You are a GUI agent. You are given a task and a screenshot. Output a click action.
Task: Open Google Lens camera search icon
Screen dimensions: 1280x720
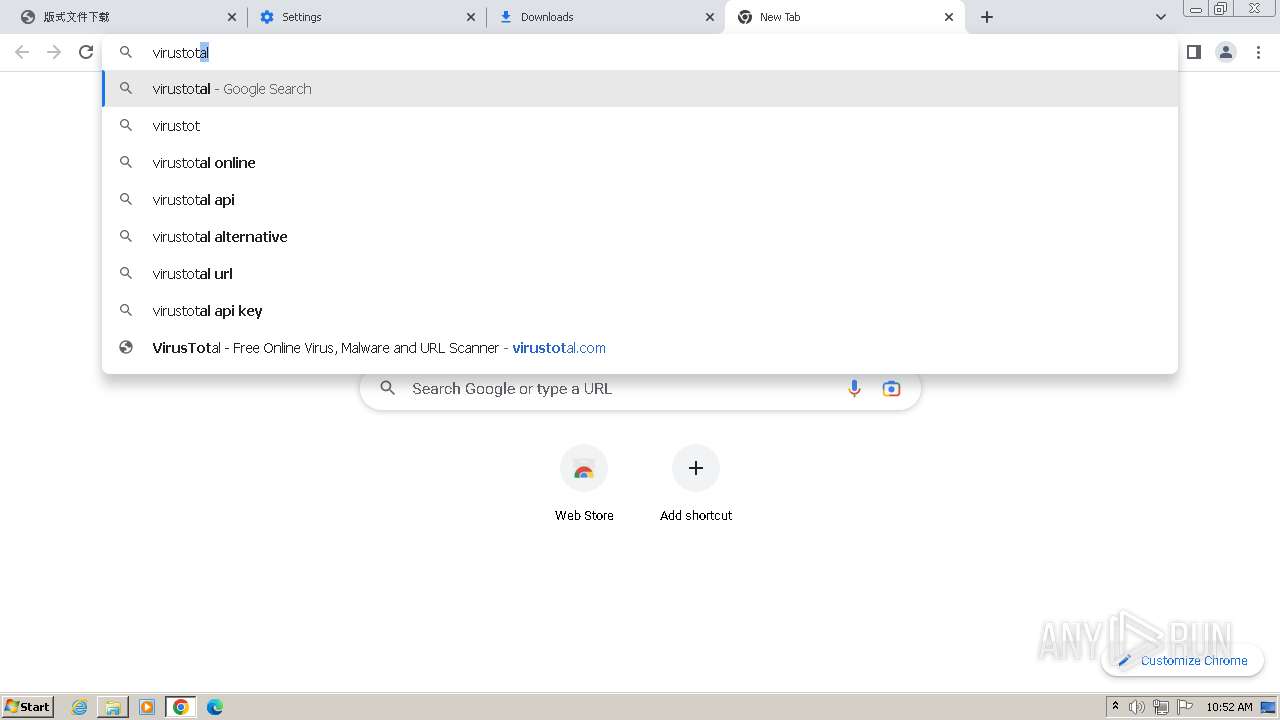[x=891, y=389]
